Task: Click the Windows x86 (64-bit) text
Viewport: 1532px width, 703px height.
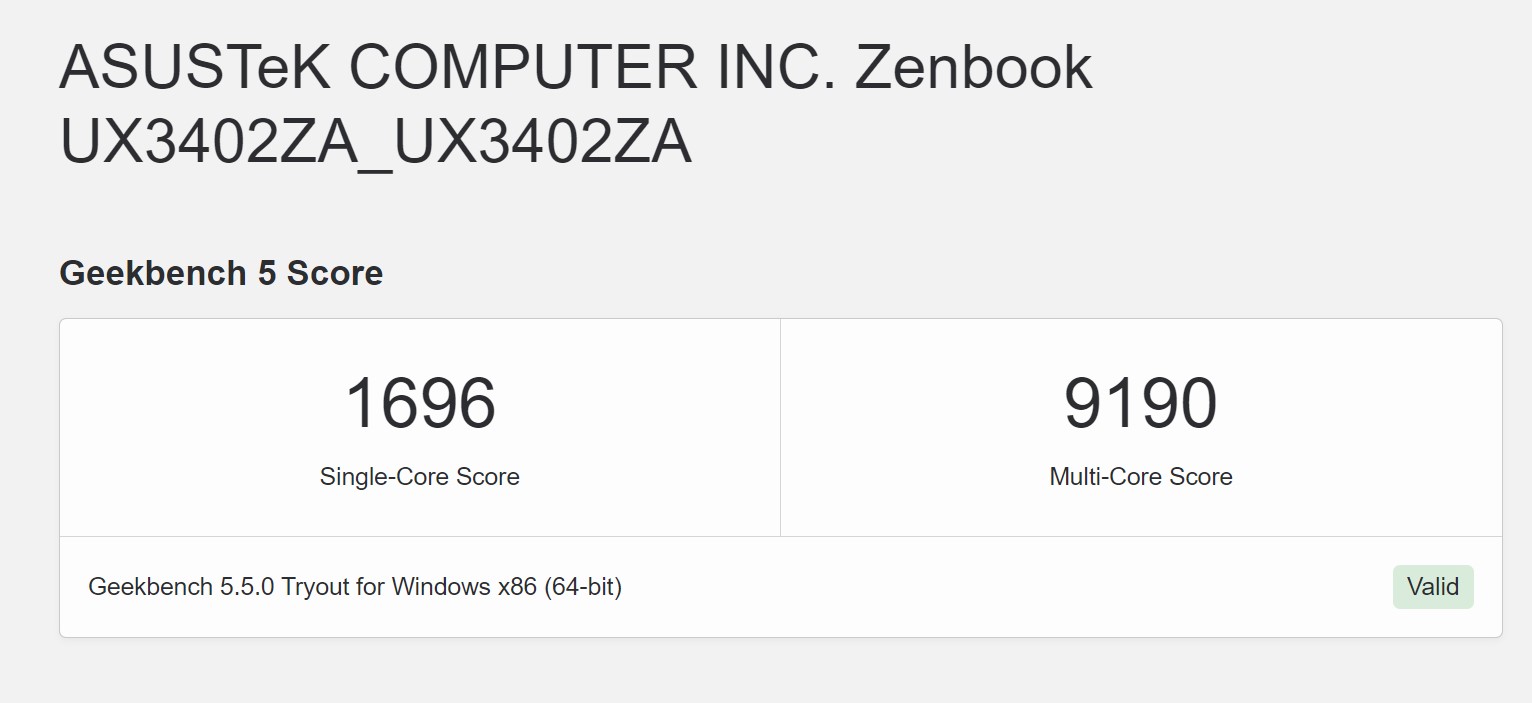Action: click(506, 587)
